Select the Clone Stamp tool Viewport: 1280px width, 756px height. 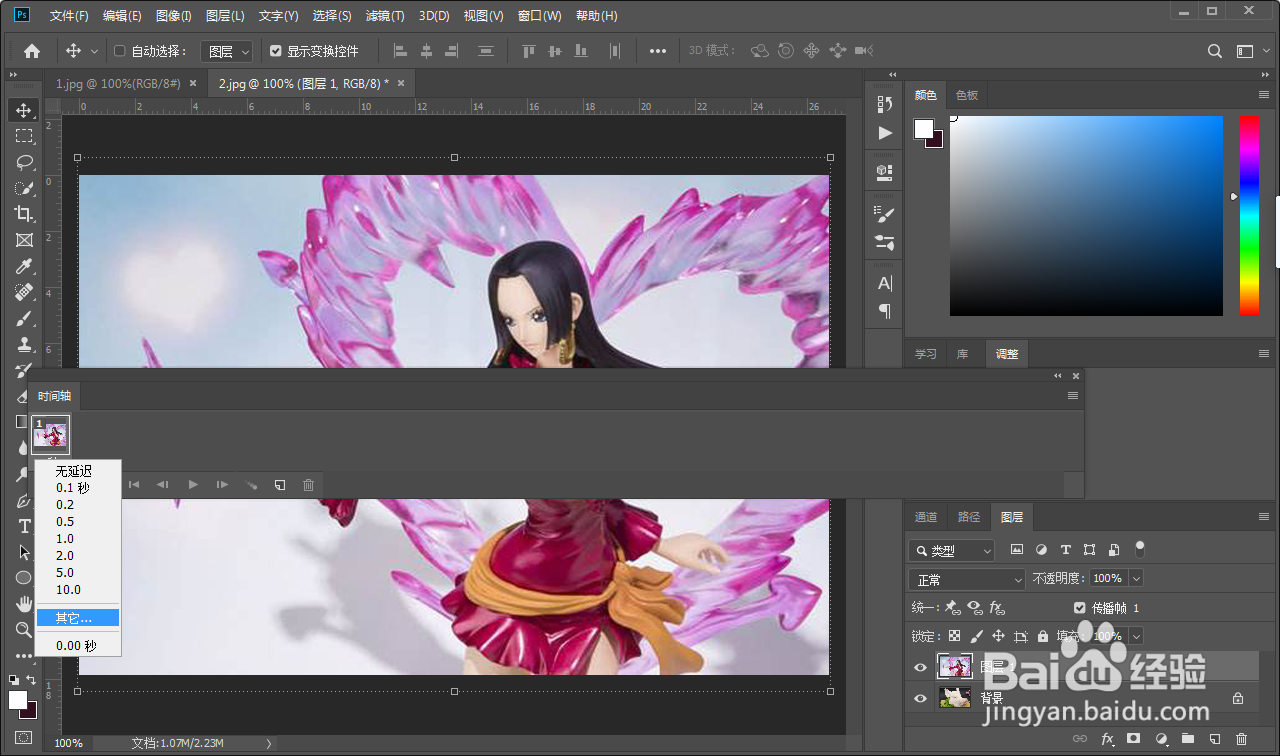click(24, 344)
